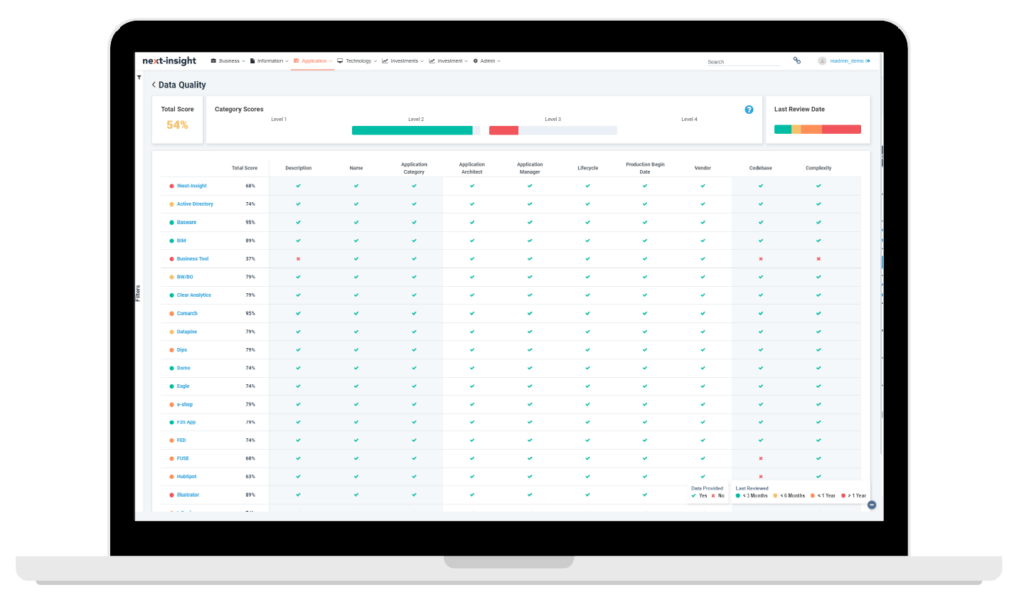Click the Application Architect column header
Image resolution: width=1024 pixels, height=607 pixels.
[x=472, y=168]
